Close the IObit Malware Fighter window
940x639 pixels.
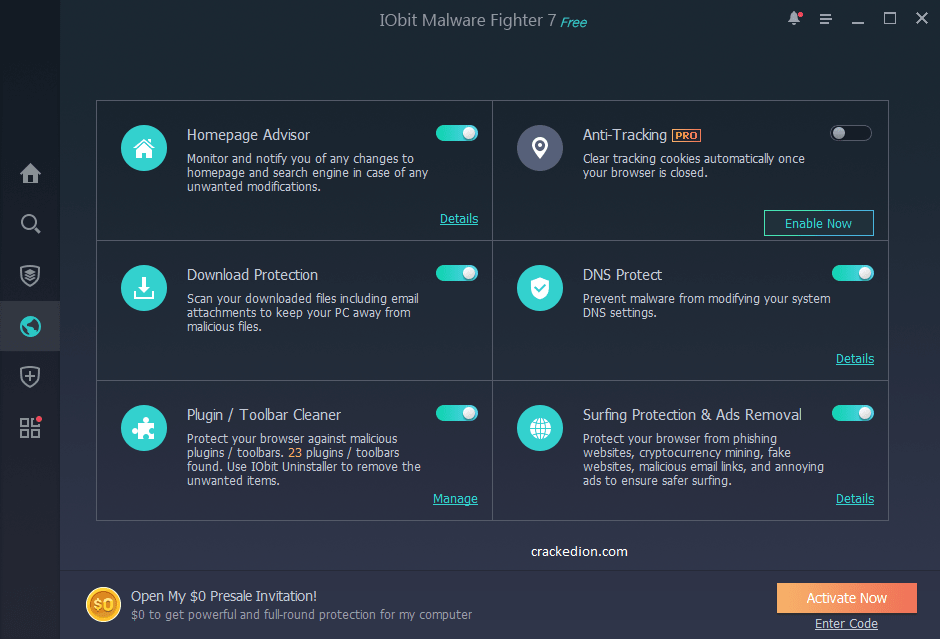pos(922,19)
